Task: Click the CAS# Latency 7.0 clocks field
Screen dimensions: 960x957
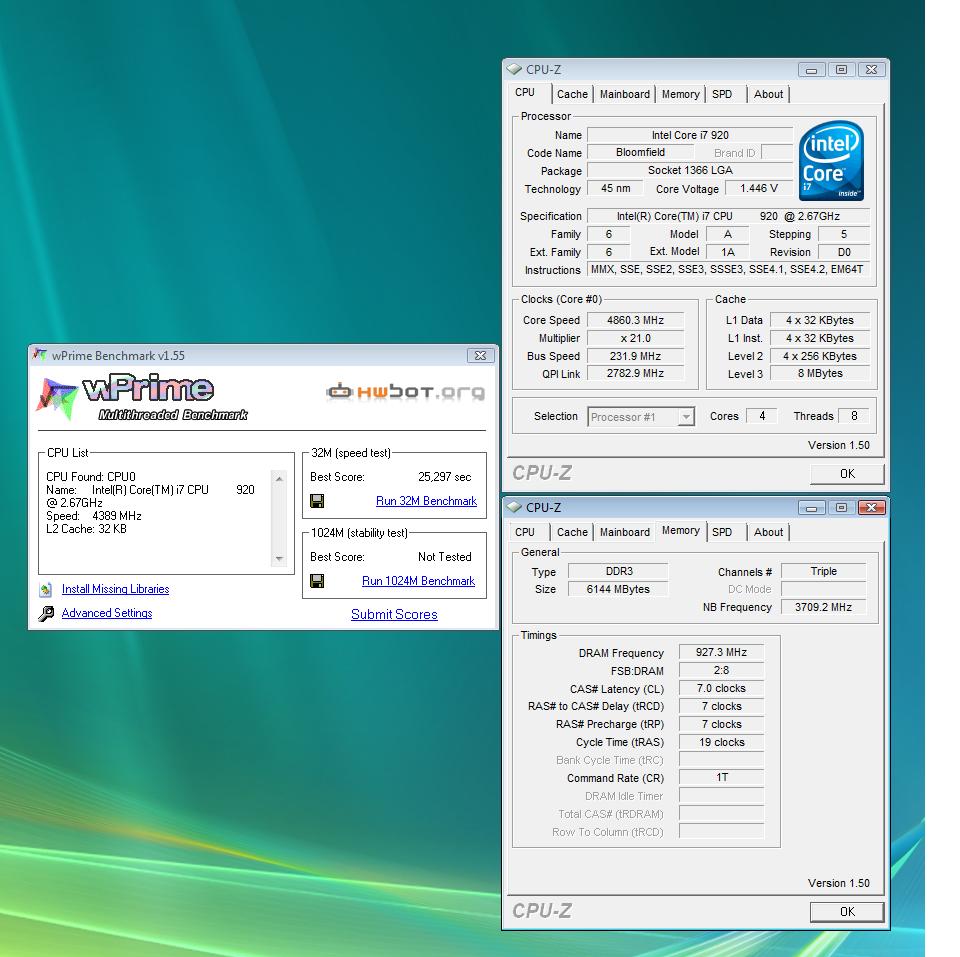Action: (721, 688)
